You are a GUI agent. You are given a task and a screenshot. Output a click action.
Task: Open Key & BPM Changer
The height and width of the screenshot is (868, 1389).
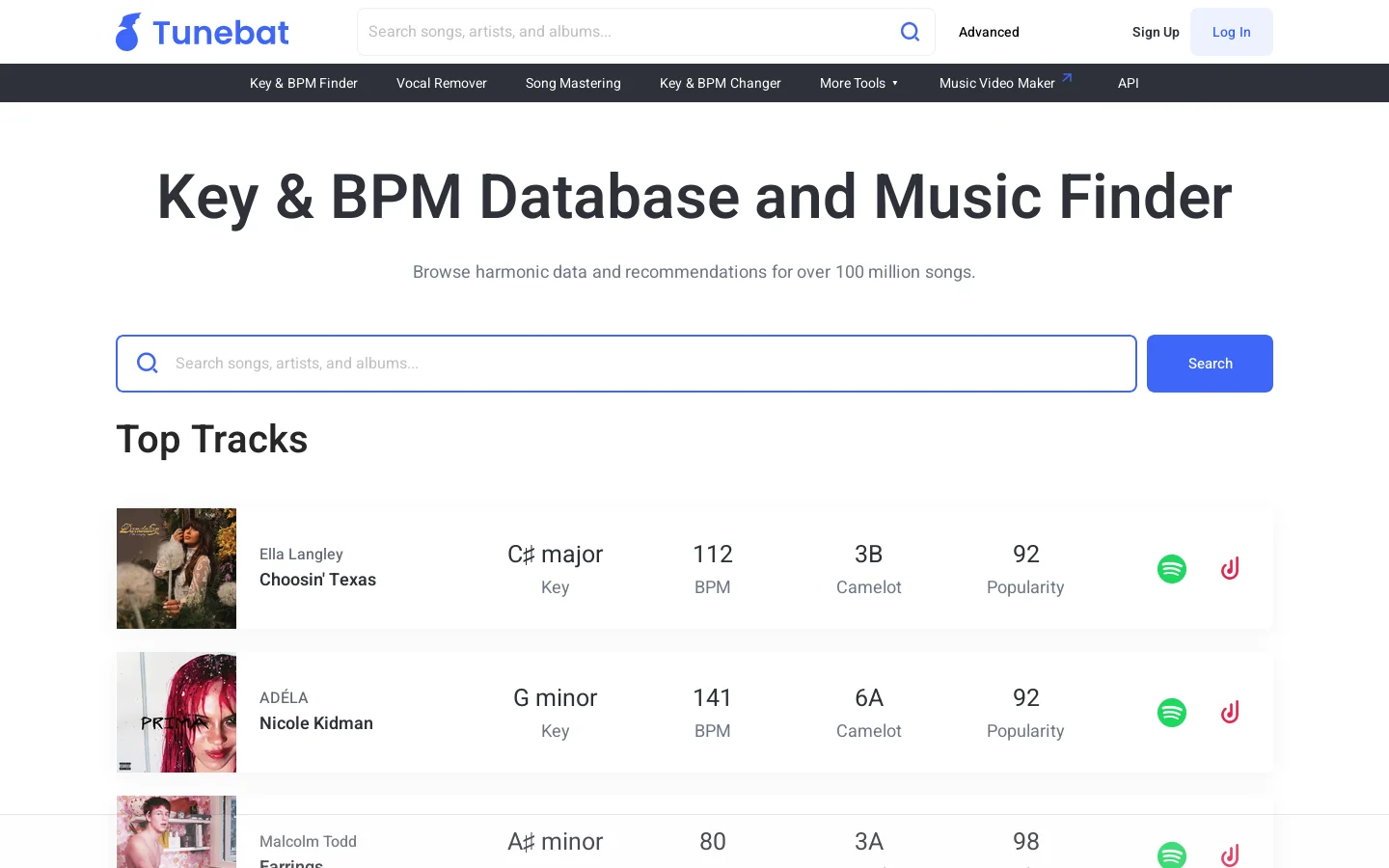[721, 83]
